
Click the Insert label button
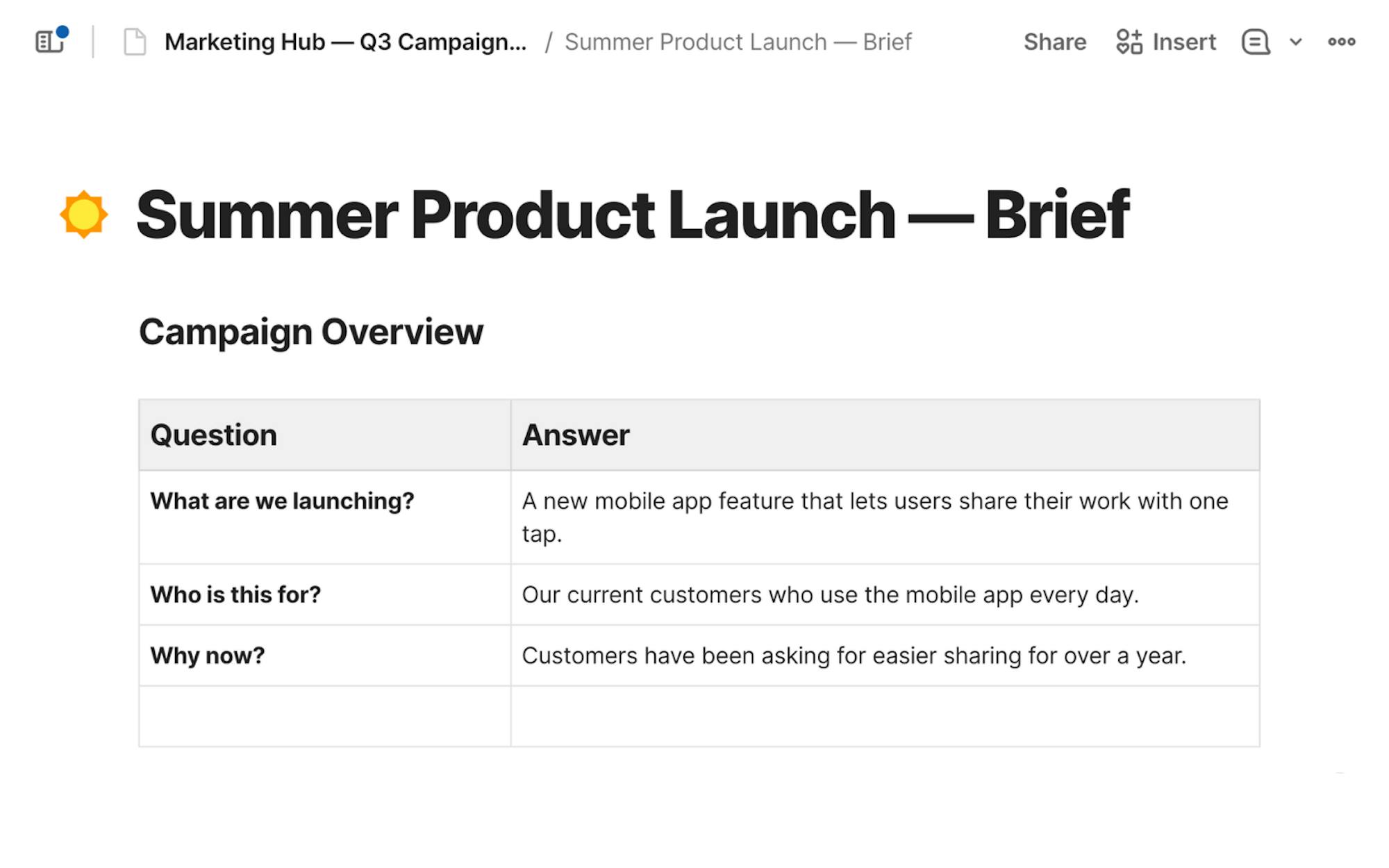(x=1184, y=42)
